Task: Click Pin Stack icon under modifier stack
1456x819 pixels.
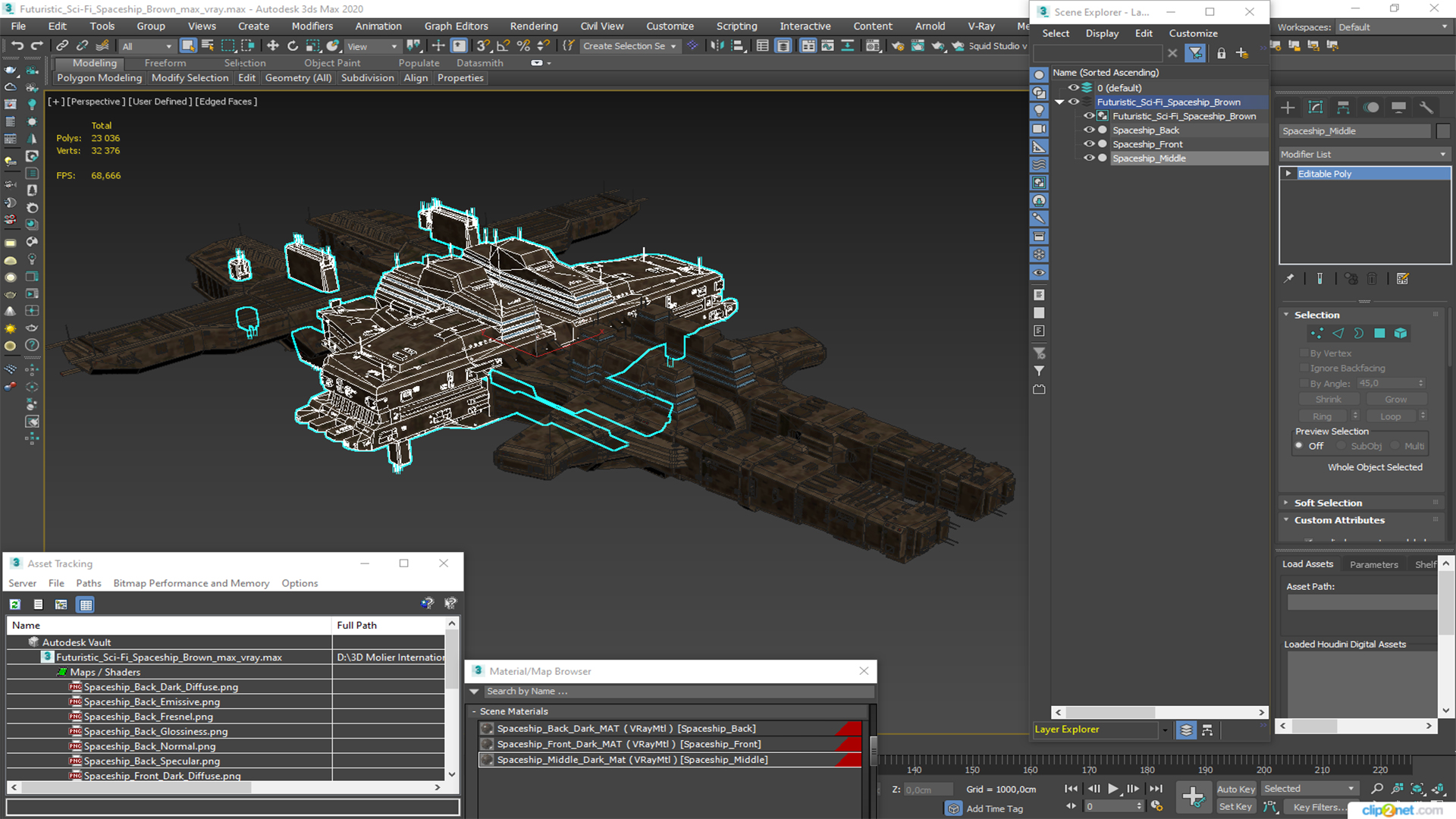Action: coord(1288,279)
